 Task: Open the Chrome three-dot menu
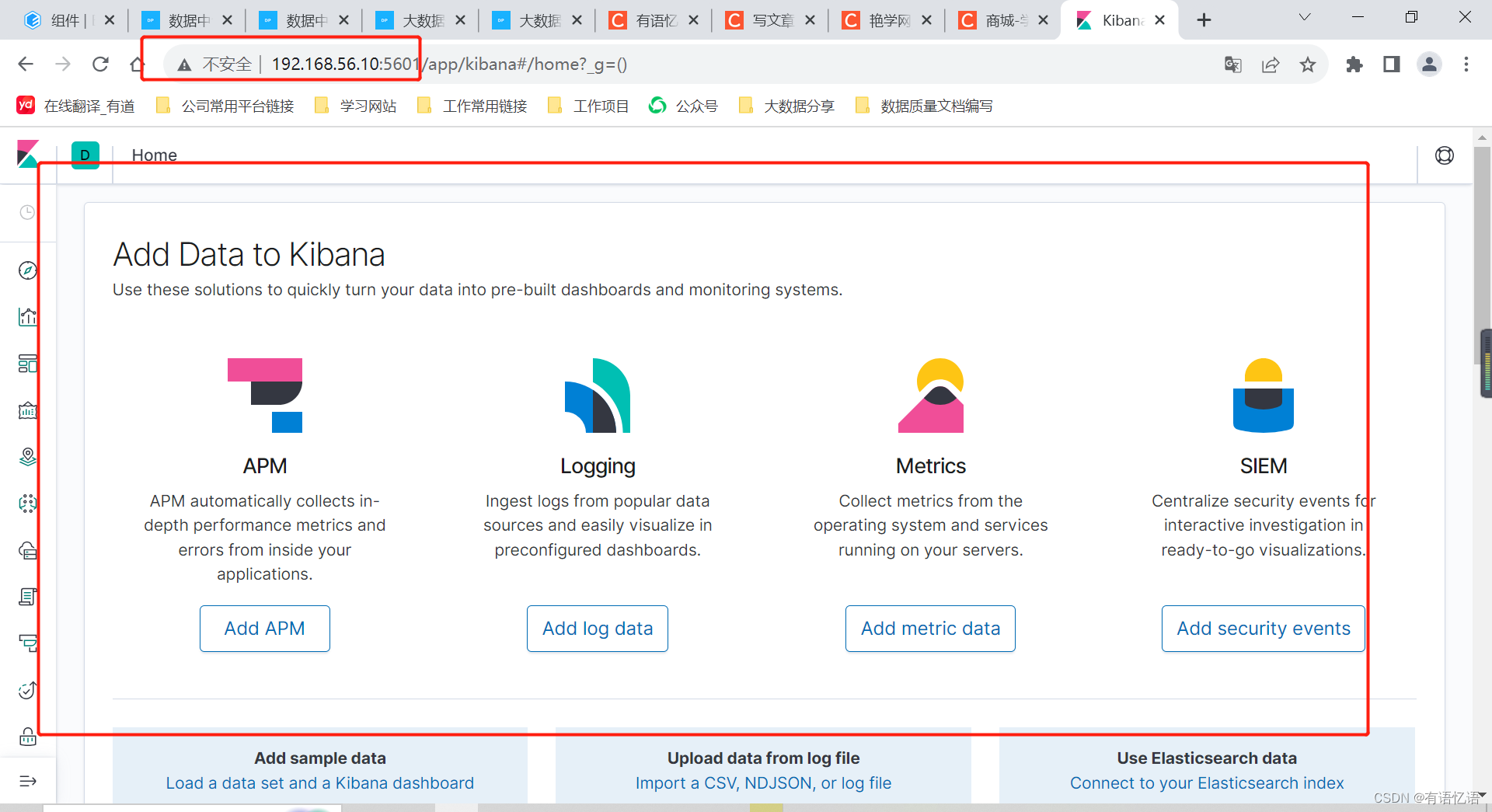click(1466, 64)
